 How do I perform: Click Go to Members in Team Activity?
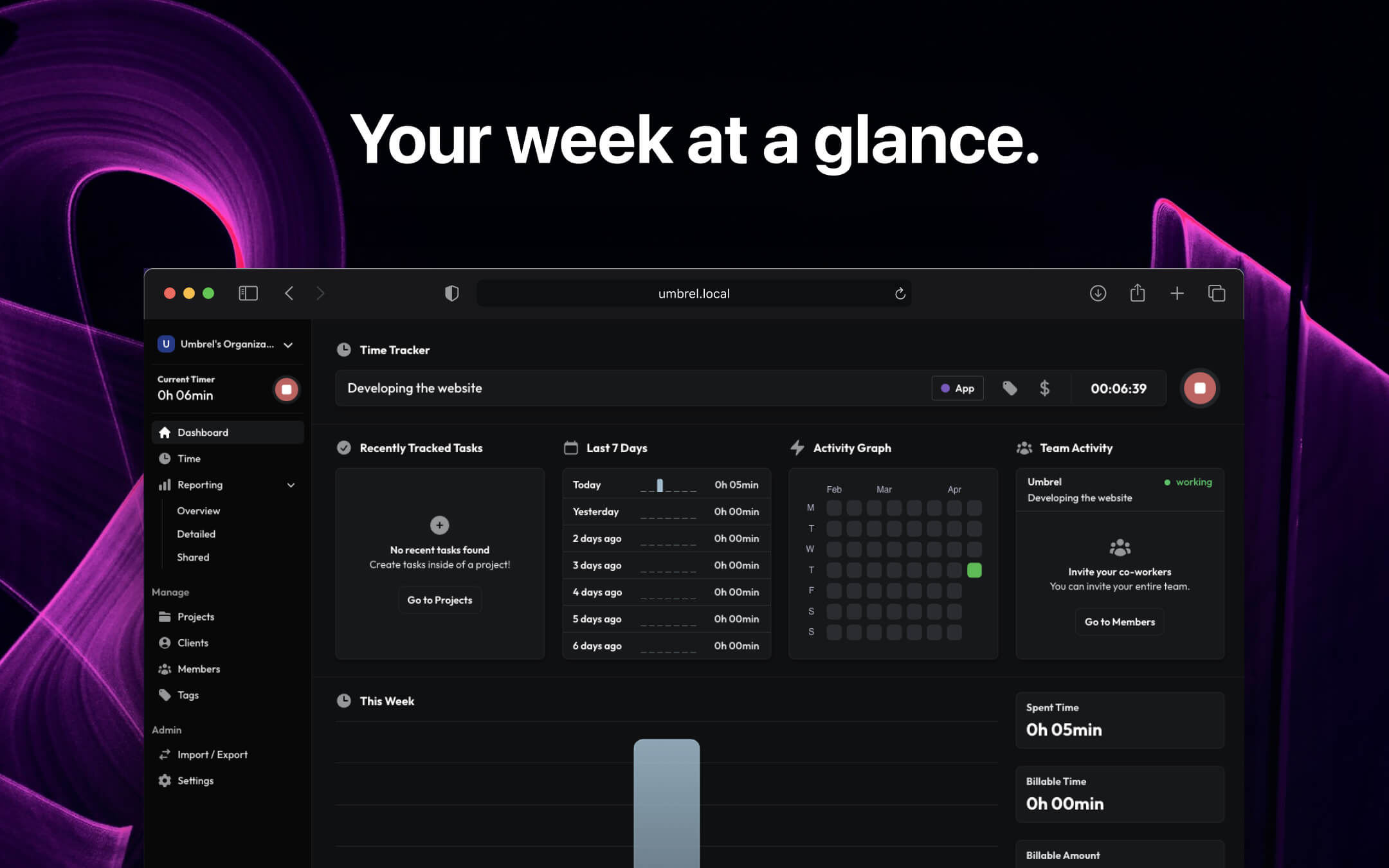pyautogui.click(x=1120, y=621)
